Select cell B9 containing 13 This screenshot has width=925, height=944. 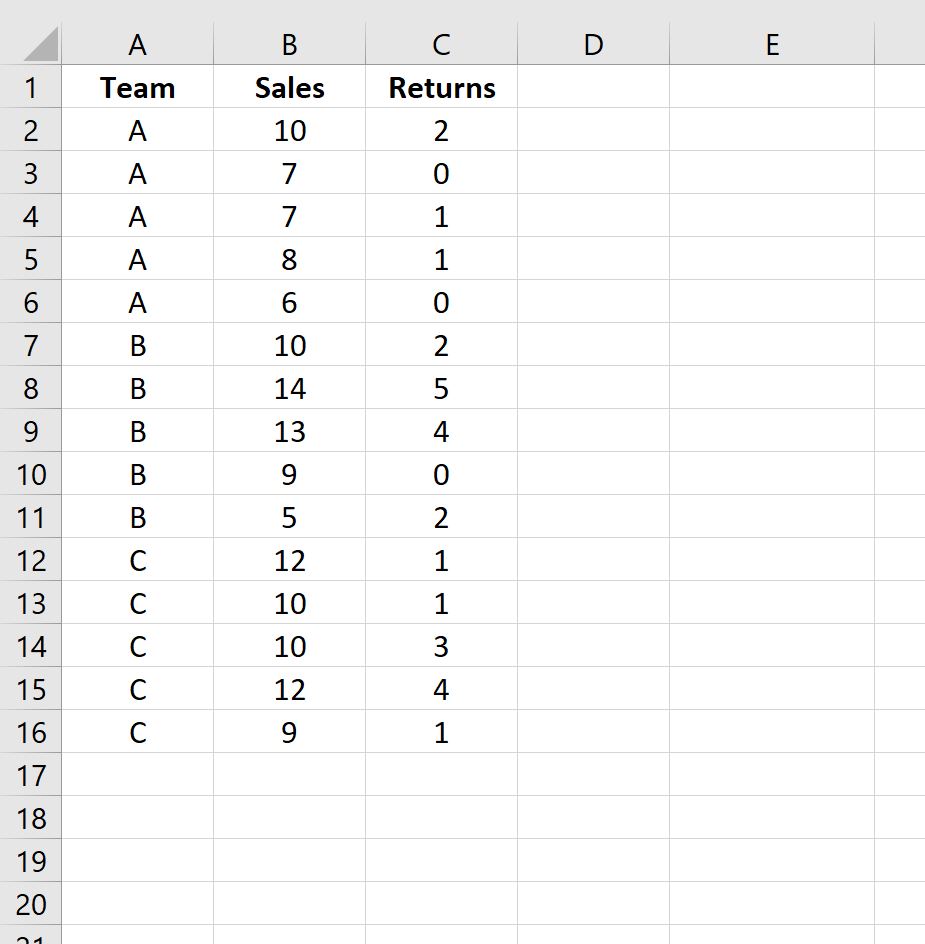coord(289,430)
